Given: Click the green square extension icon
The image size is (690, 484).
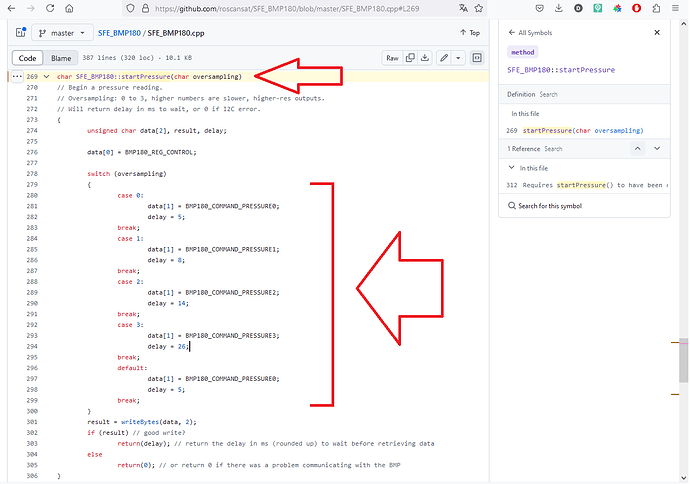Looking at the screenshot, I should pyautogui.click(x=598, y=8).
